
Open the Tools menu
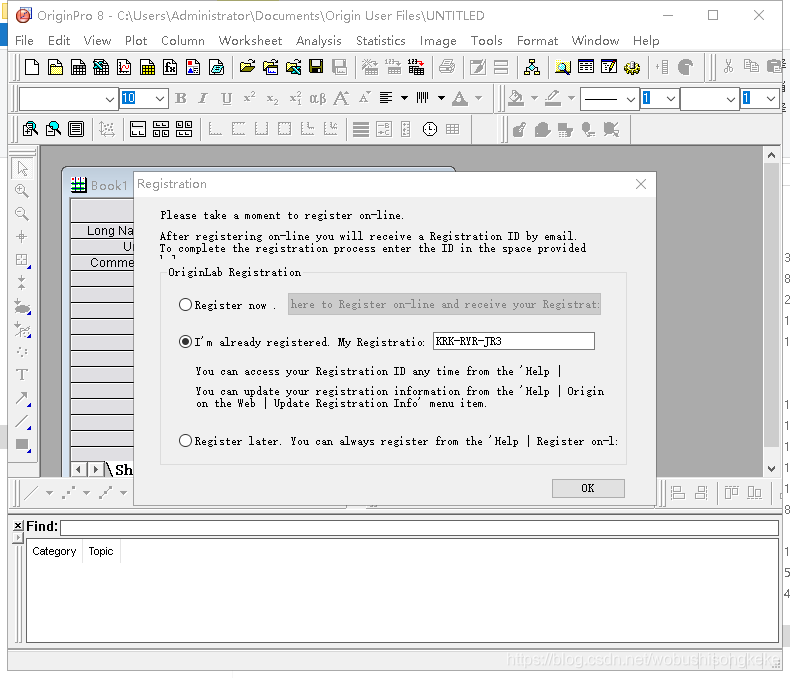[487, 41]
